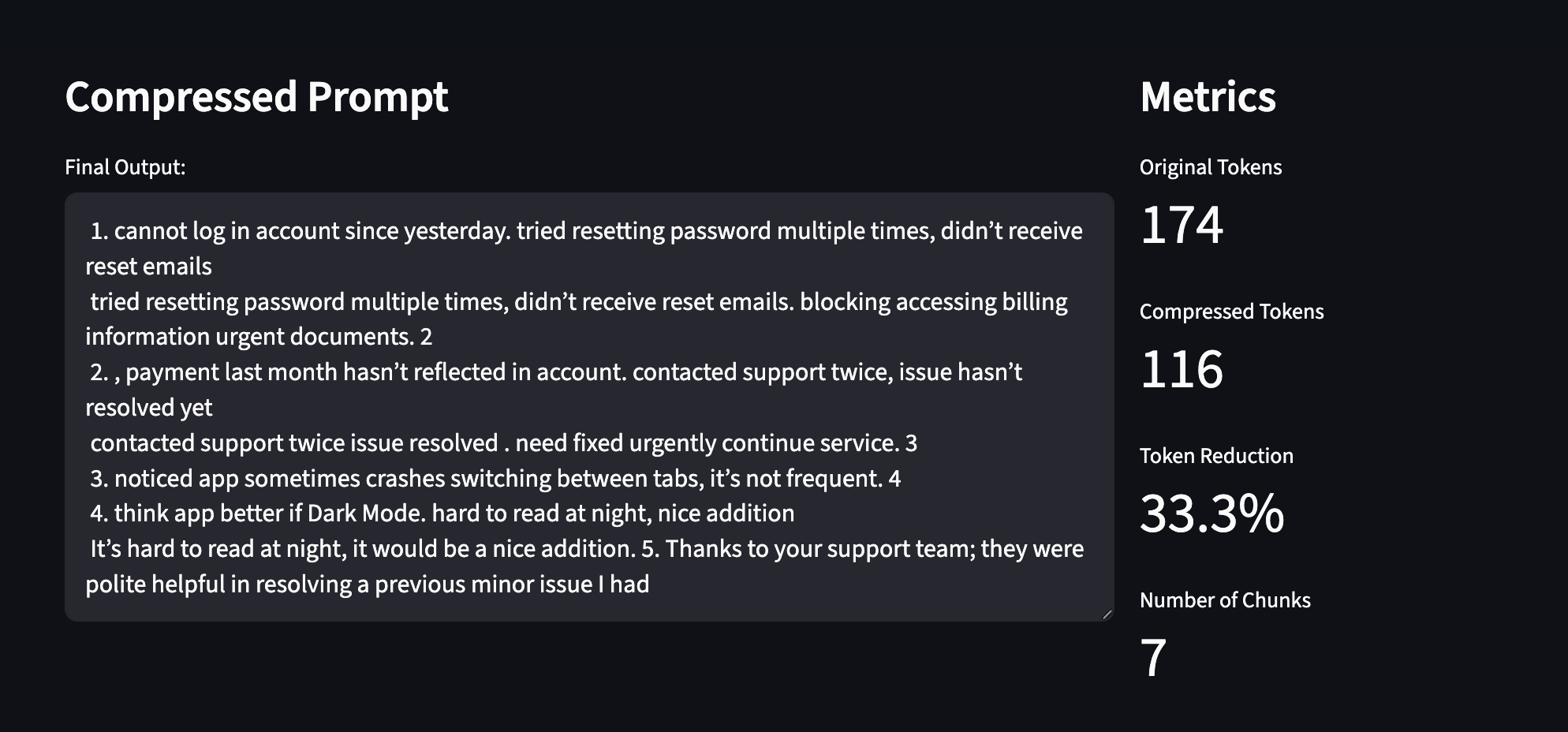Click inside the Final Output text area
This screenshot has width=1568, height=732.
tap(589, 407)
